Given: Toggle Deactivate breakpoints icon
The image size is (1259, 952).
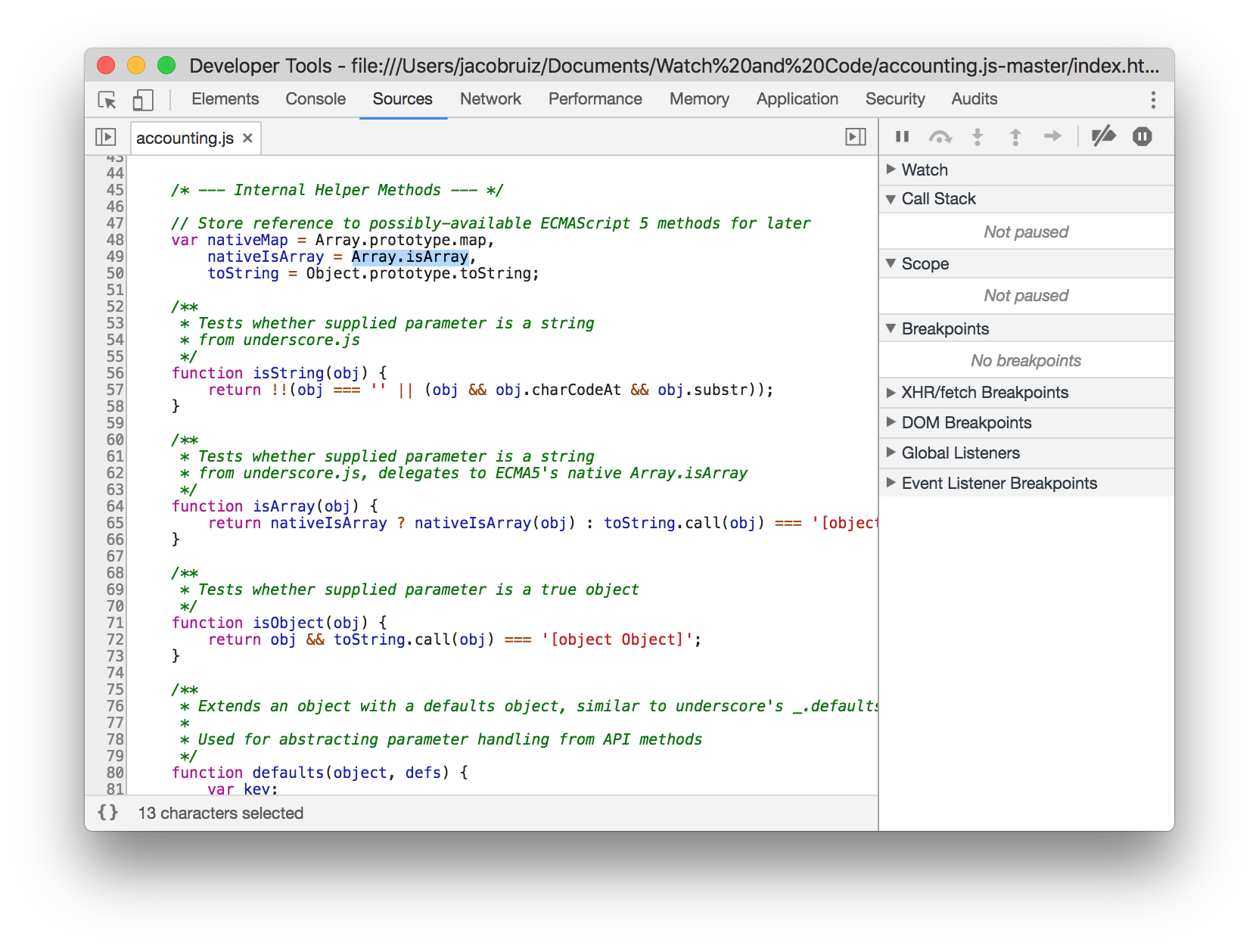Looking at the screenshot, I should (x=1104, y=136).
